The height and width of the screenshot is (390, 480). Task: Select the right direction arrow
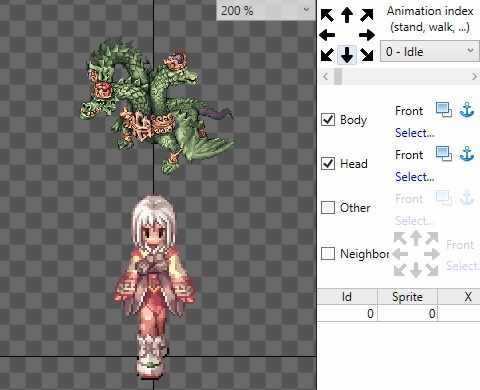click(367, 35)
